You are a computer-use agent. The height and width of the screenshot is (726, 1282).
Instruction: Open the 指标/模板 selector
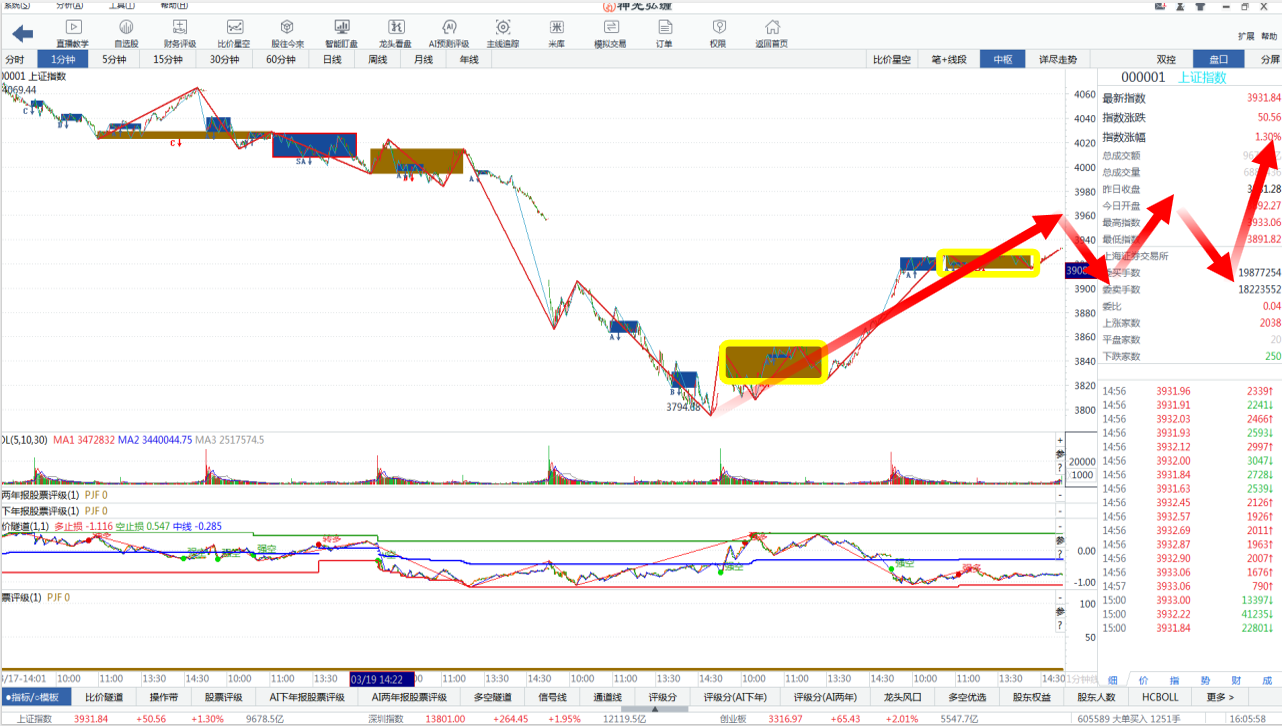click(36, 697)
